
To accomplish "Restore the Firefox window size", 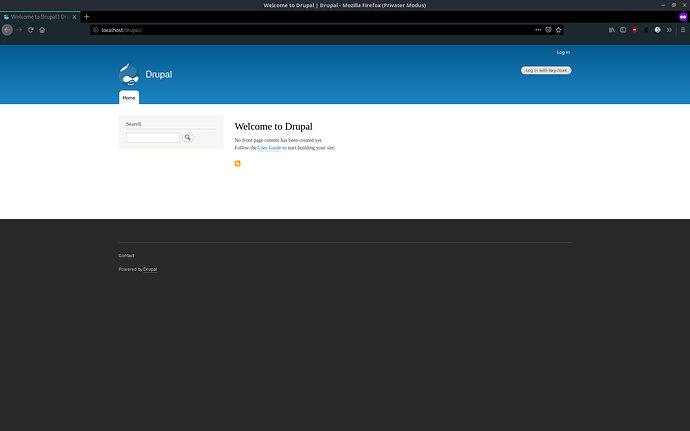I will point(674,5).
